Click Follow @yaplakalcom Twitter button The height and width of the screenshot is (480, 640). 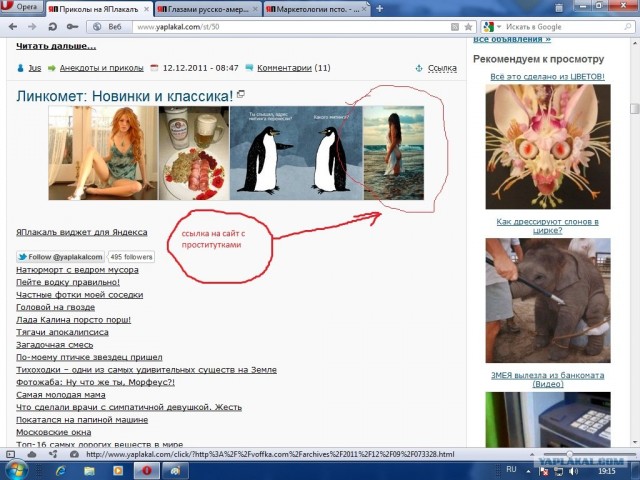point(60,257)
